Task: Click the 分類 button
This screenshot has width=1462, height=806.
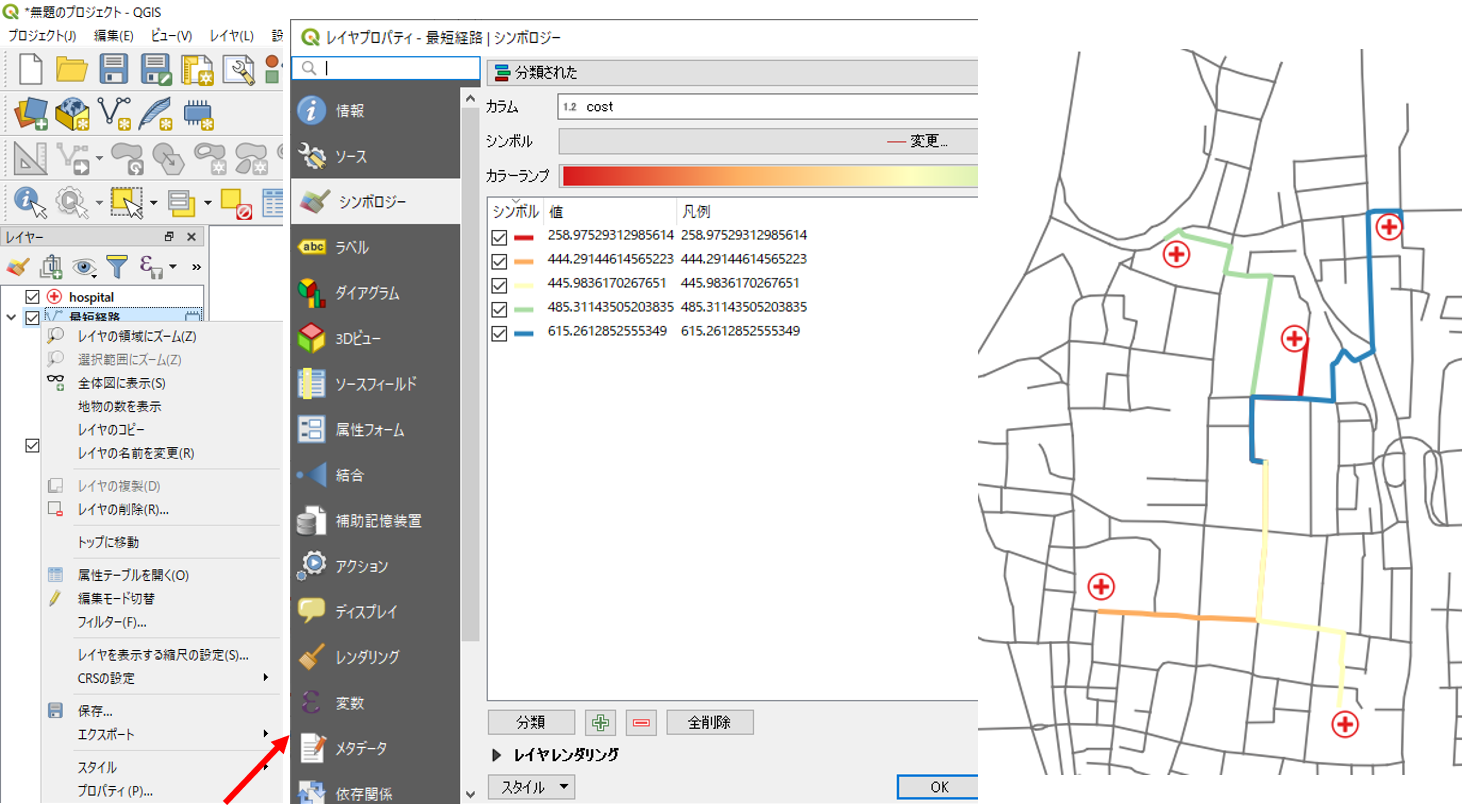Action: coord(531,722)
